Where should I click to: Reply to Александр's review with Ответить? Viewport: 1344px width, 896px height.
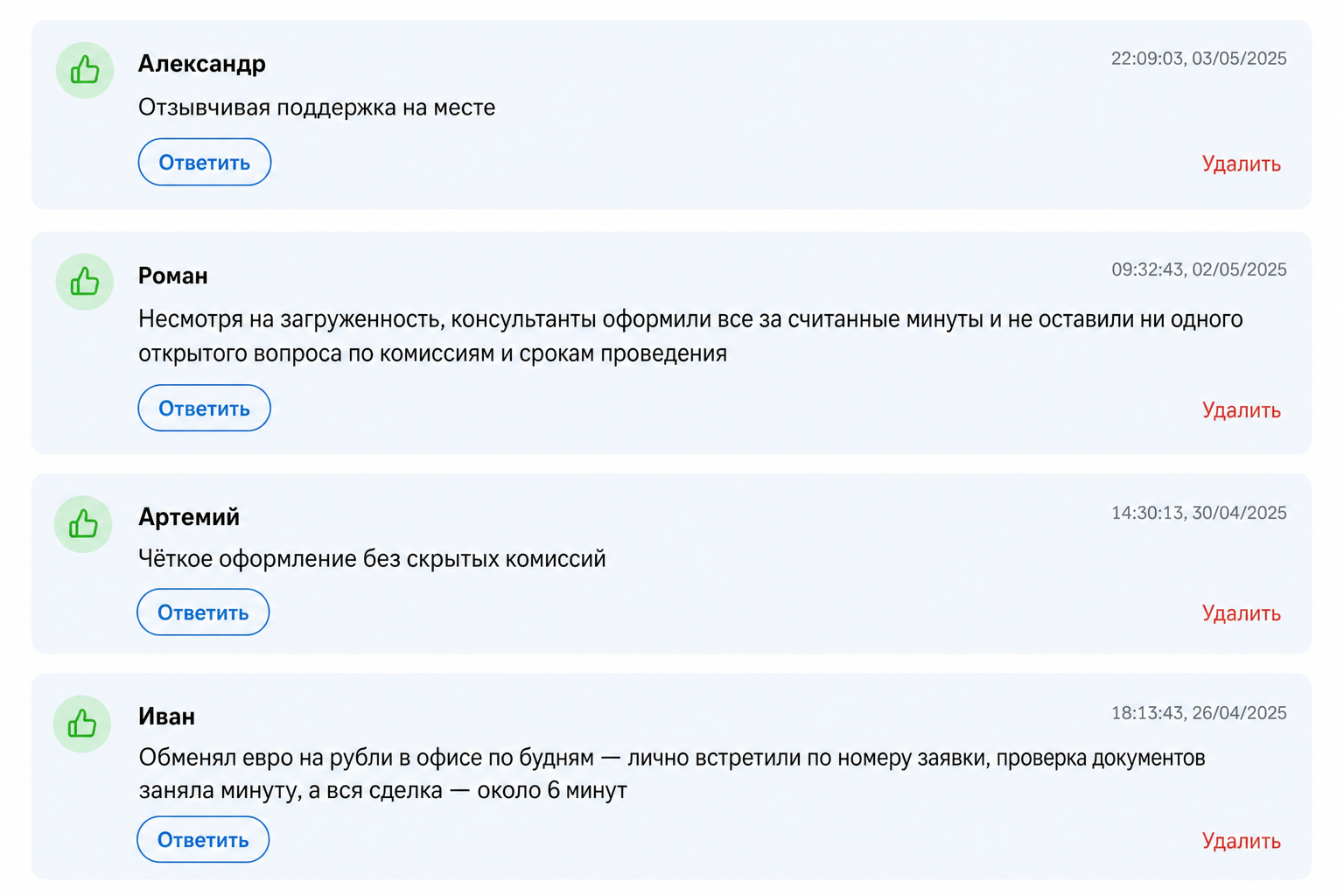click(x=205, y=162)
